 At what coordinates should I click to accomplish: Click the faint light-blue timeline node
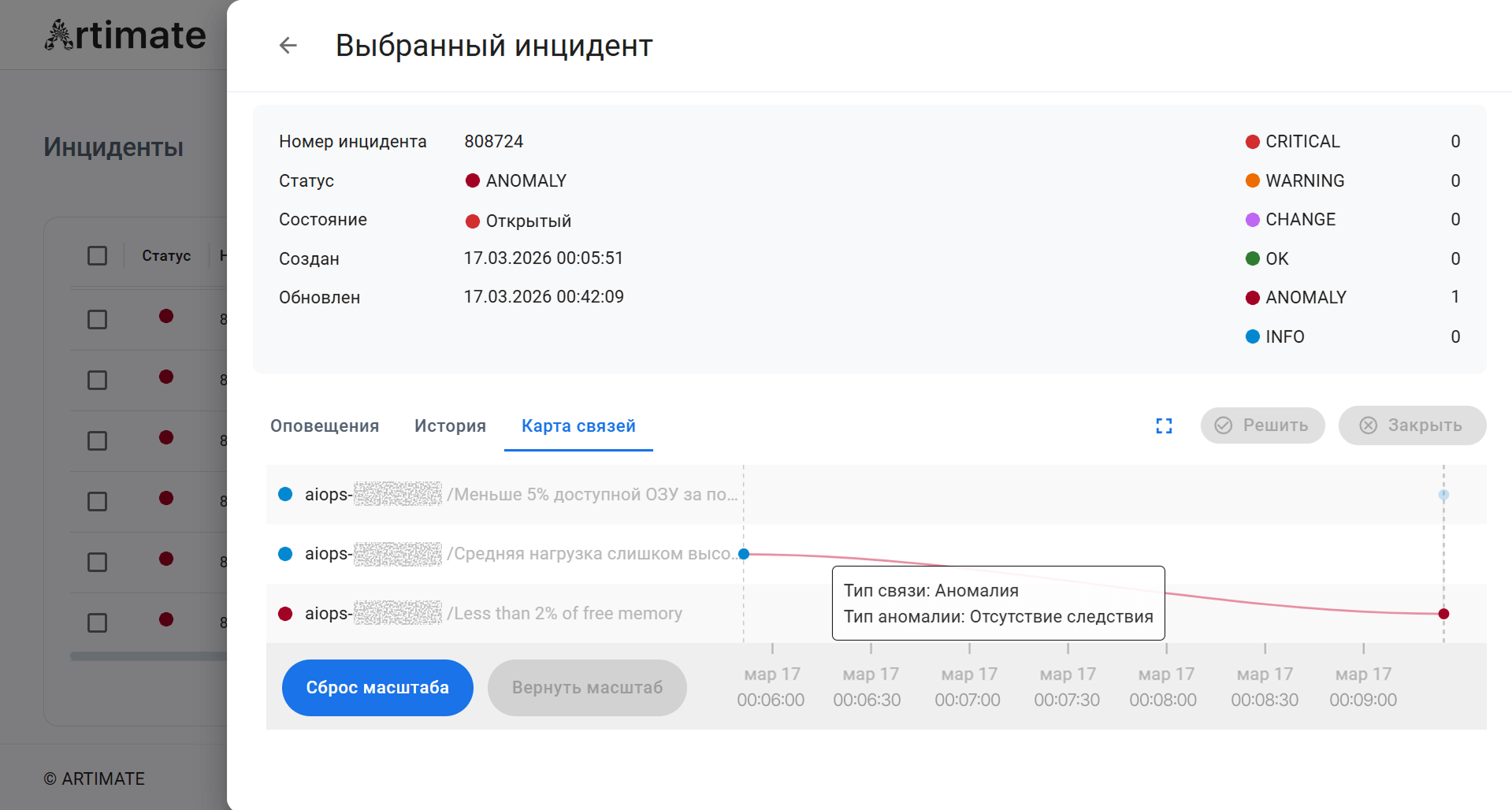1443,495
